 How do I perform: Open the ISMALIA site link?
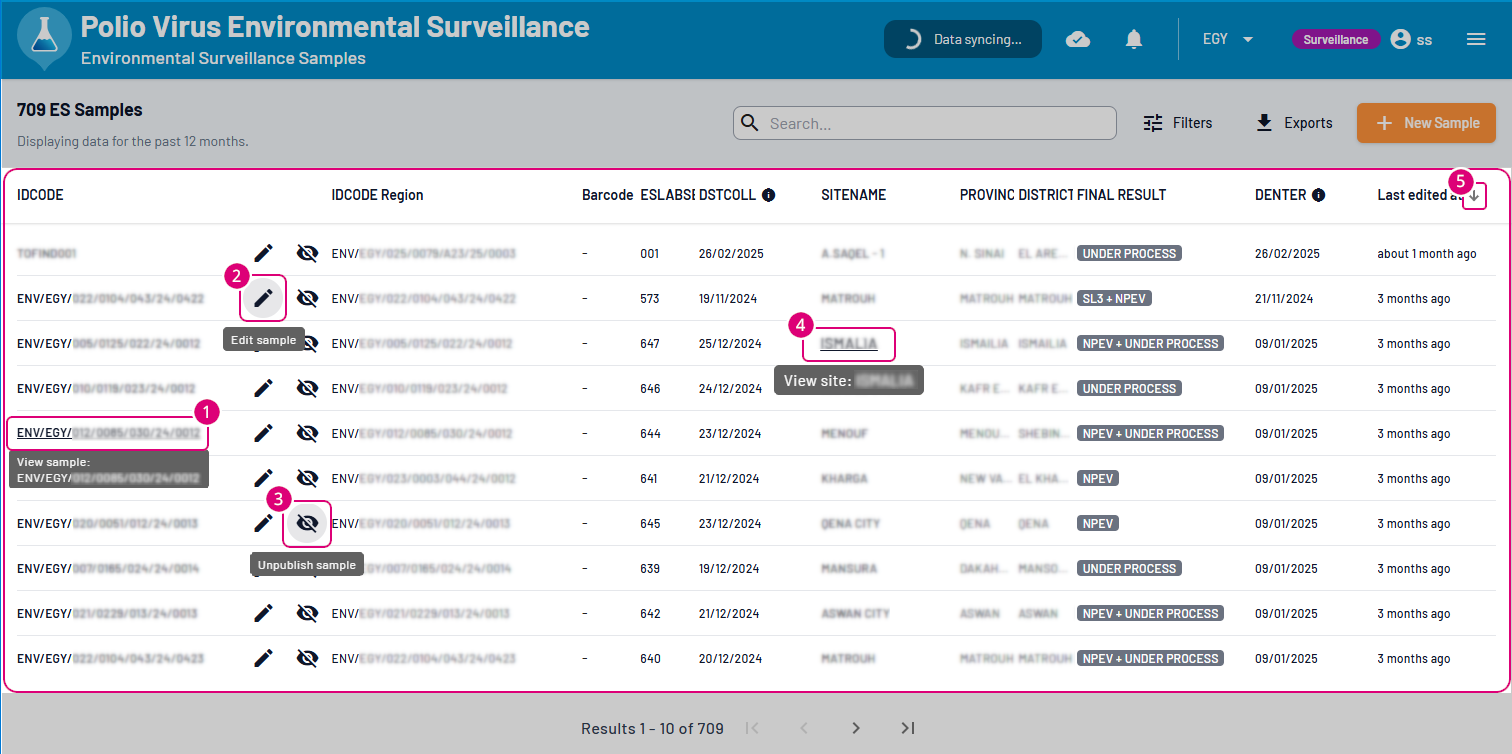tap(849, 344)
